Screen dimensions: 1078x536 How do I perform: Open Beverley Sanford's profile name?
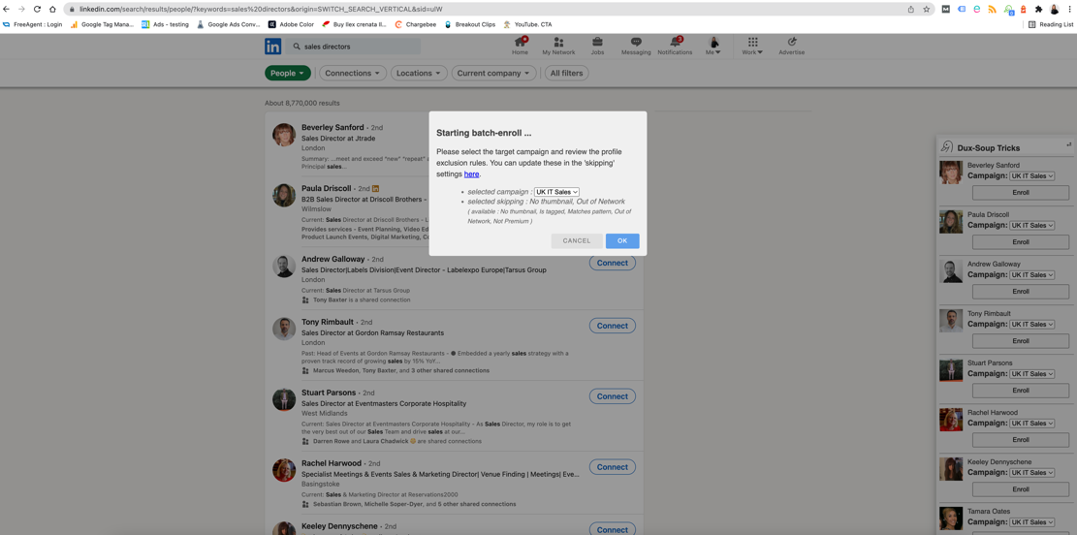332,127
